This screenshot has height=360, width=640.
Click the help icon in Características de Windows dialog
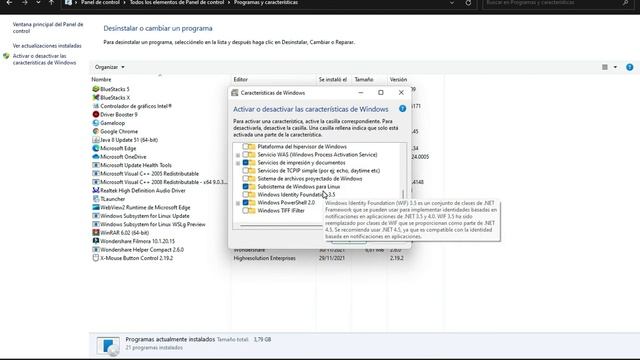point(402,109)
